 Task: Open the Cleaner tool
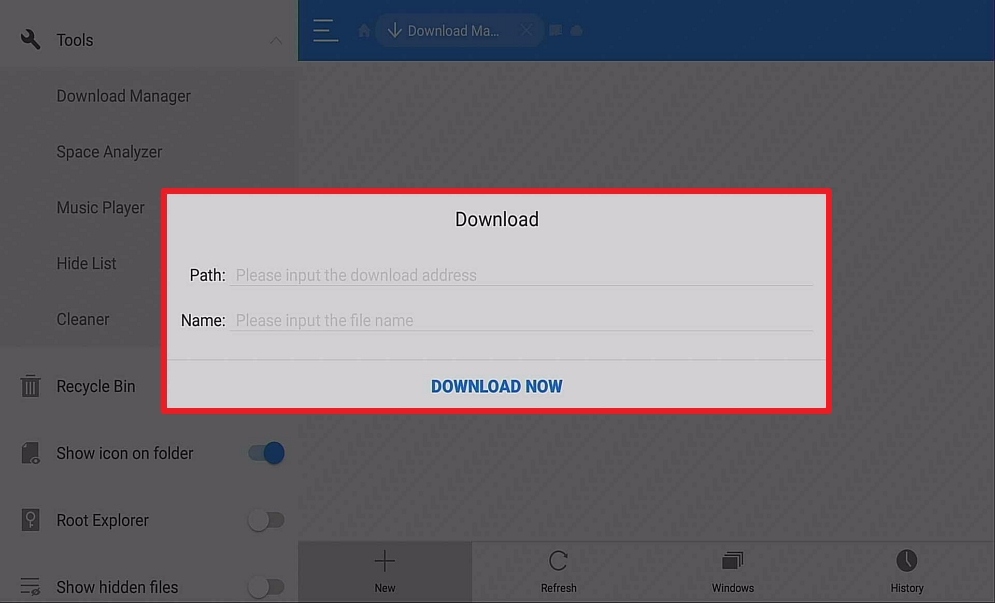coord(82,319)
